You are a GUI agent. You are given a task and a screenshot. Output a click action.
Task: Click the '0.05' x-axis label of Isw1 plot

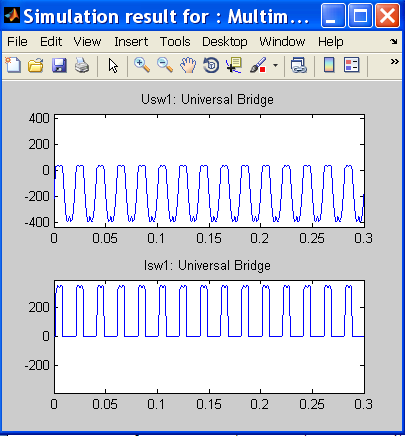click(105, 404)
